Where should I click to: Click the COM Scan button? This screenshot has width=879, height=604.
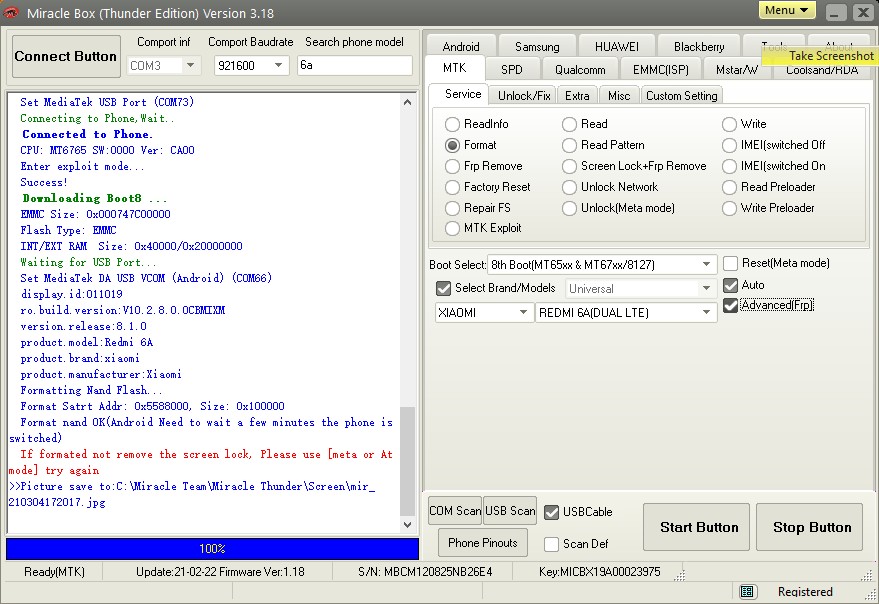tap(455, 511)
